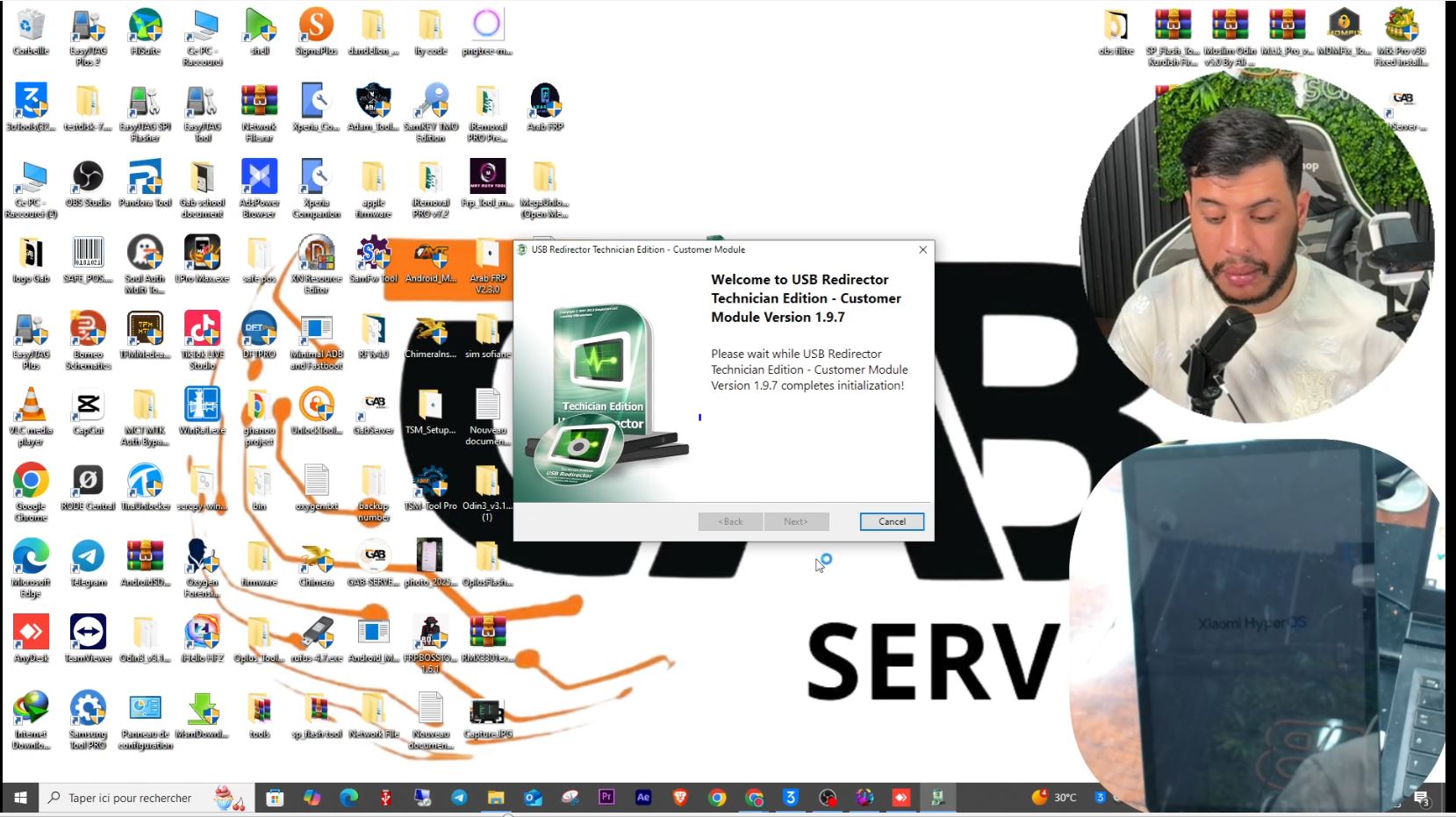
Task: Select the Minimal ADB and Fastboot icon
Action: coord(316,340)
